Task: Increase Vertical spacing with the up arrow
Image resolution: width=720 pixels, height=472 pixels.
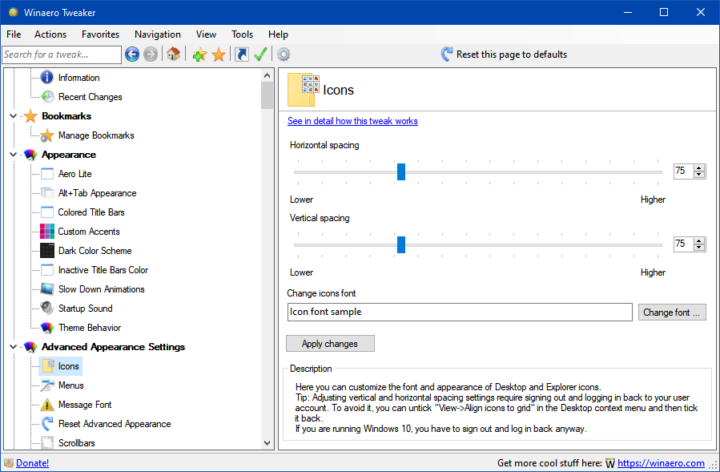Action: click(x=699, y=241)
